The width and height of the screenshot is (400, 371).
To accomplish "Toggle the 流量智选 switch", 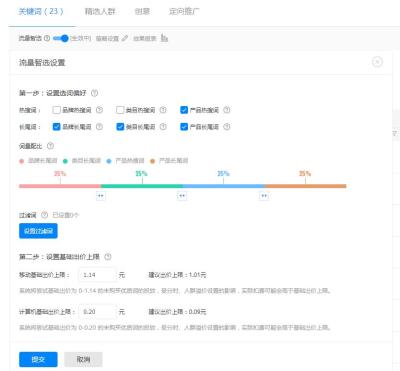I will [60, 38].
